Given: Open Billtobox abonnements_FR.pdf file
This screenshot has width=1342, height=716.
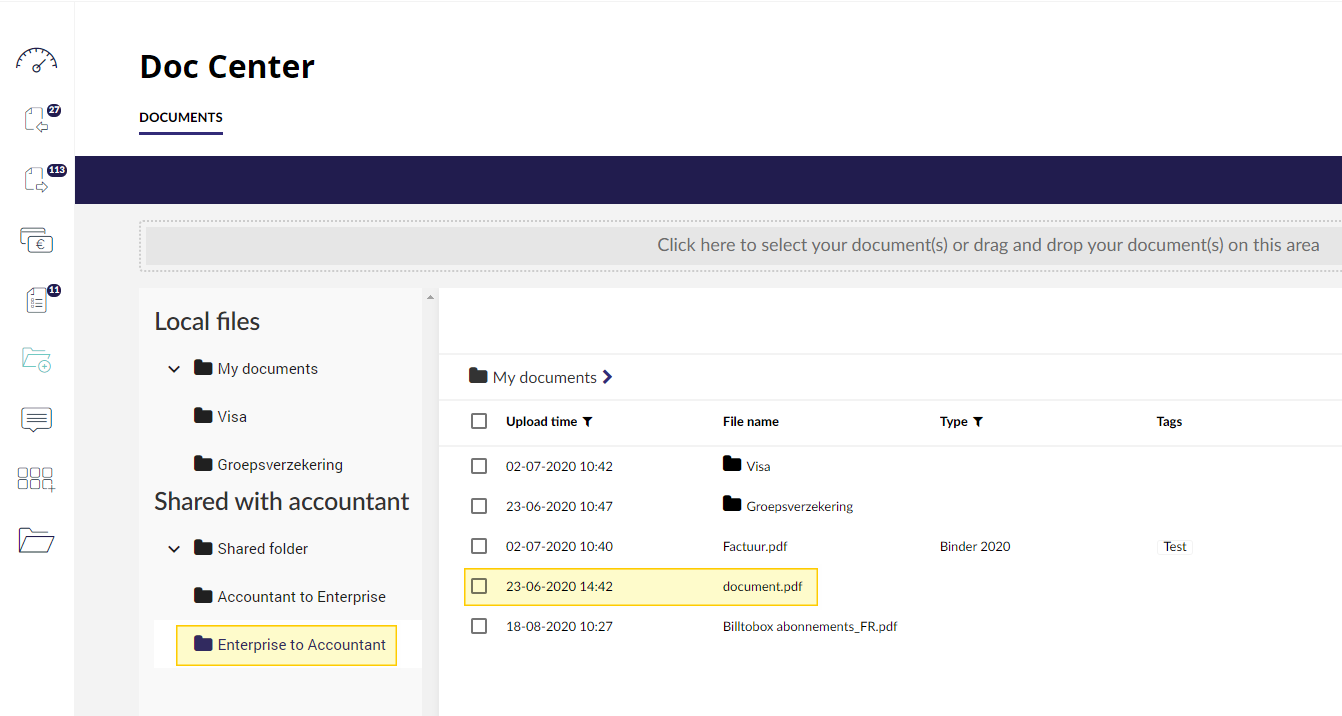Looking at the screenshot, I should [x=810, y=626].
